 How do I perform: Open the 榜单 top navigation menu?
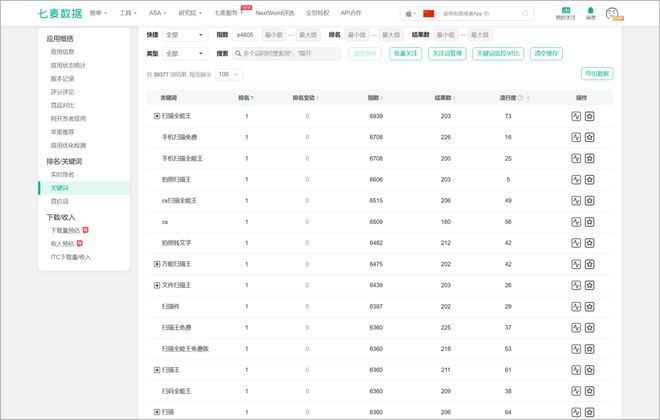98,14
